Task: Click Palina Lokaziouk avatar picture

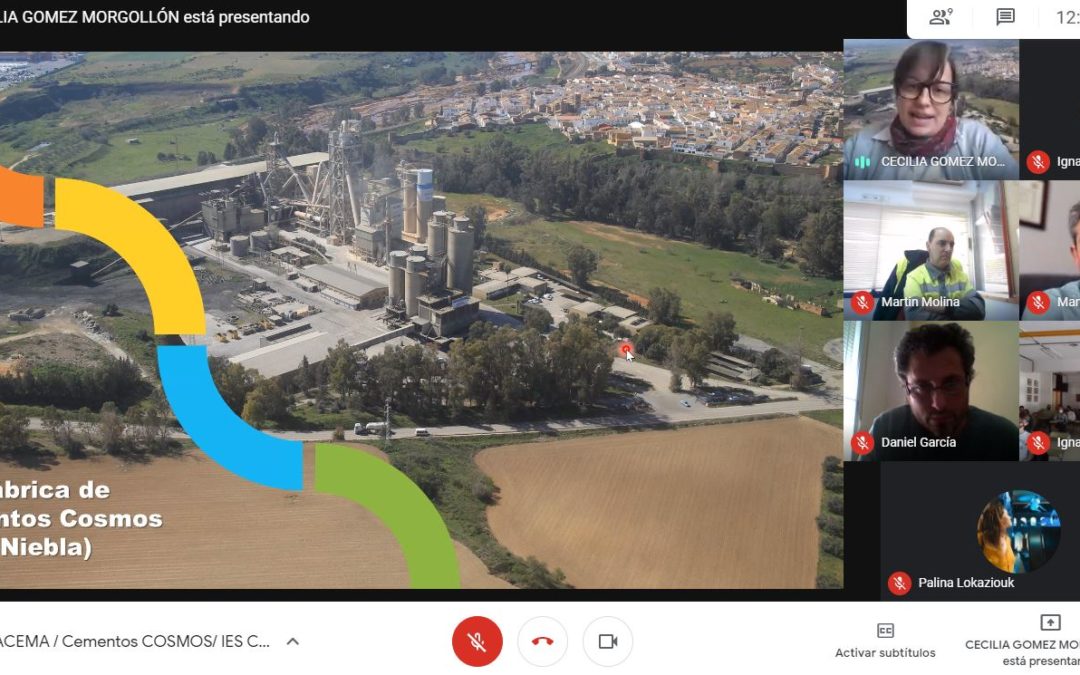Action: click(x=1018, y=531)
